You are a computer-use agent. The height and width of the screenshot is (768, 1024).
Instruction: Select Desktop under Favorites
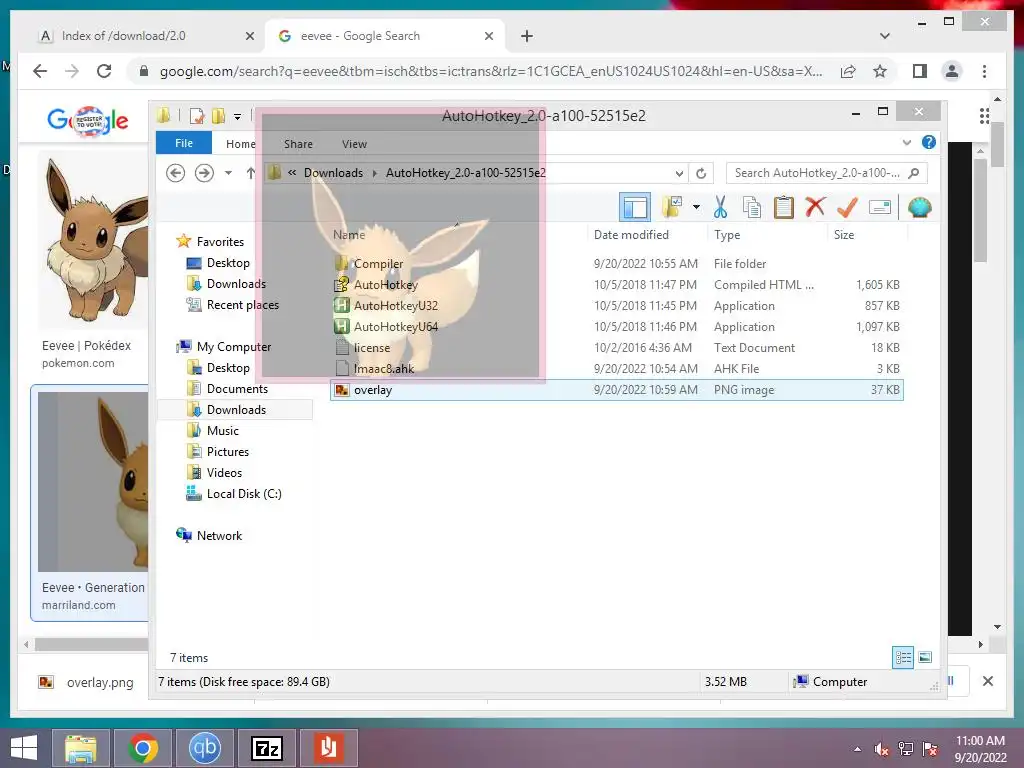(228, 263)
